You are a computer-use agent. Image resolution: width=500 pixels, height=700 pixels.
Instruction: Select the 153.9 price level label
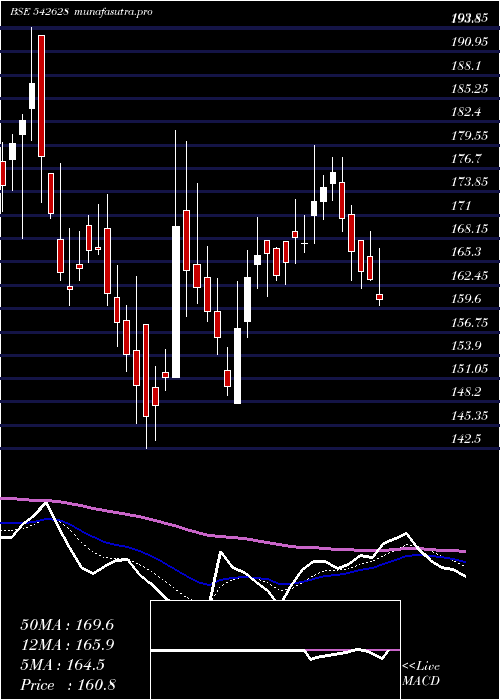467,345
